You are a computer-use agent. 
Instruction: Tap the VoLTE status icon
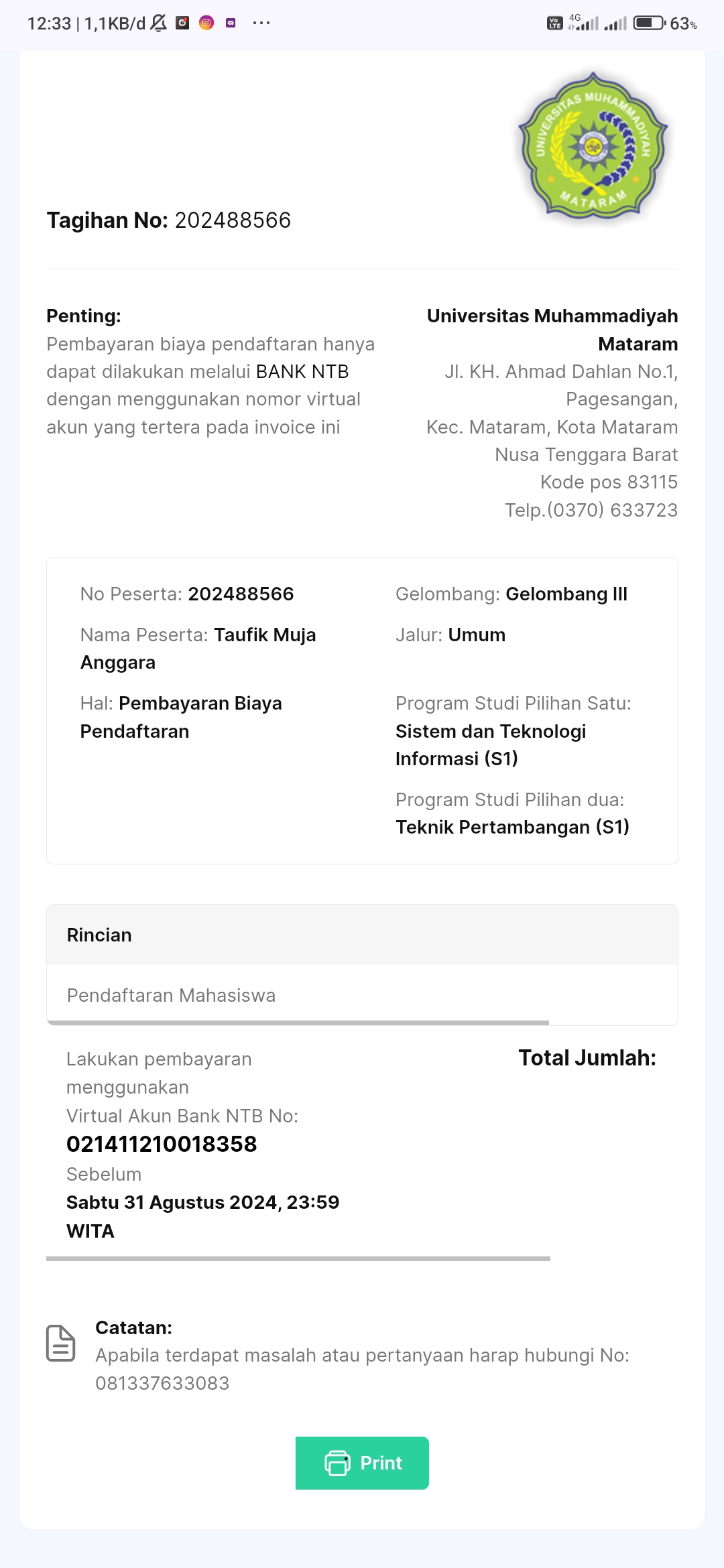pos(554,23)
